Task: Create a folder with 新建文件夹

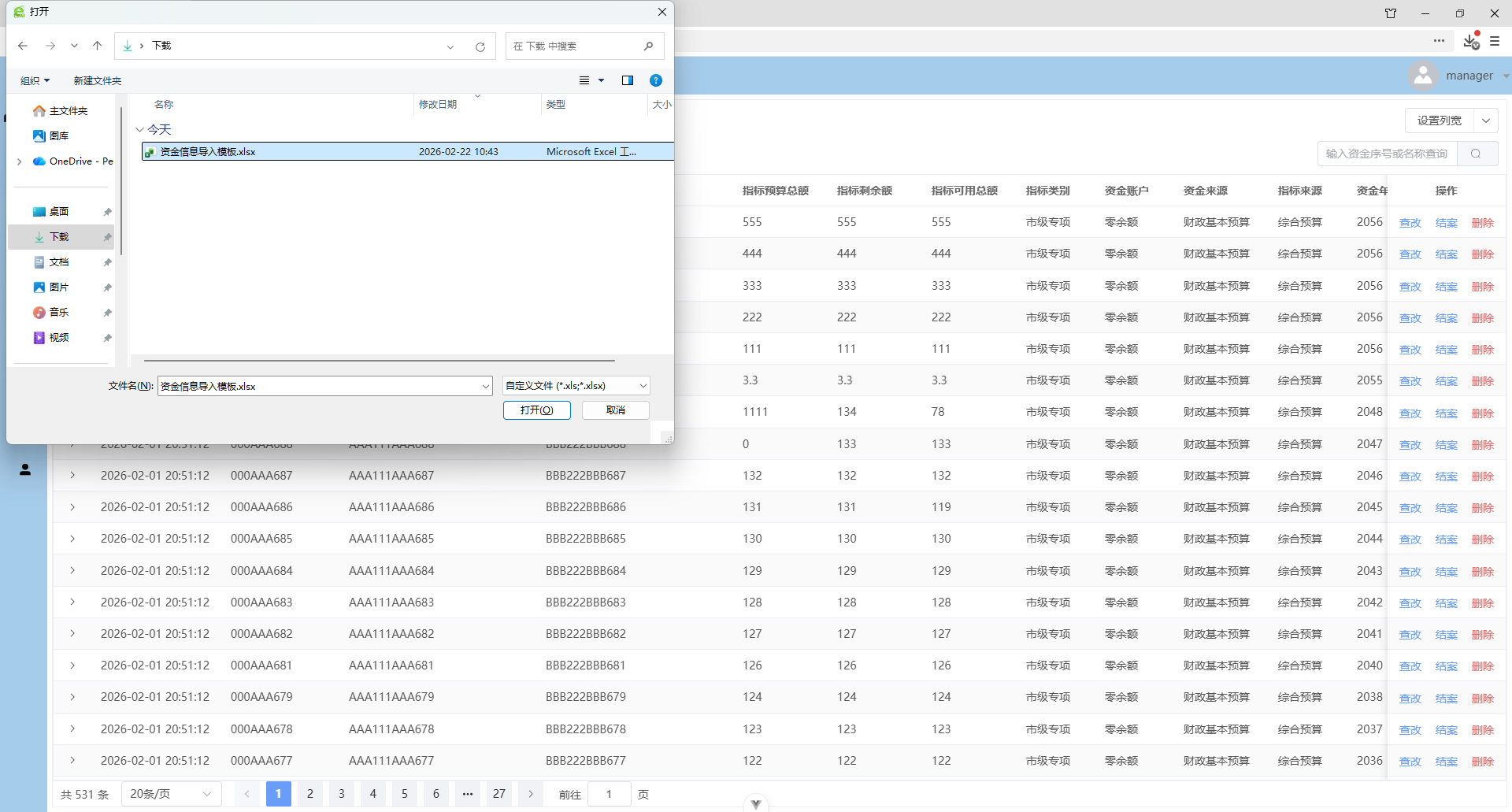Action: (x=98, y=80)
